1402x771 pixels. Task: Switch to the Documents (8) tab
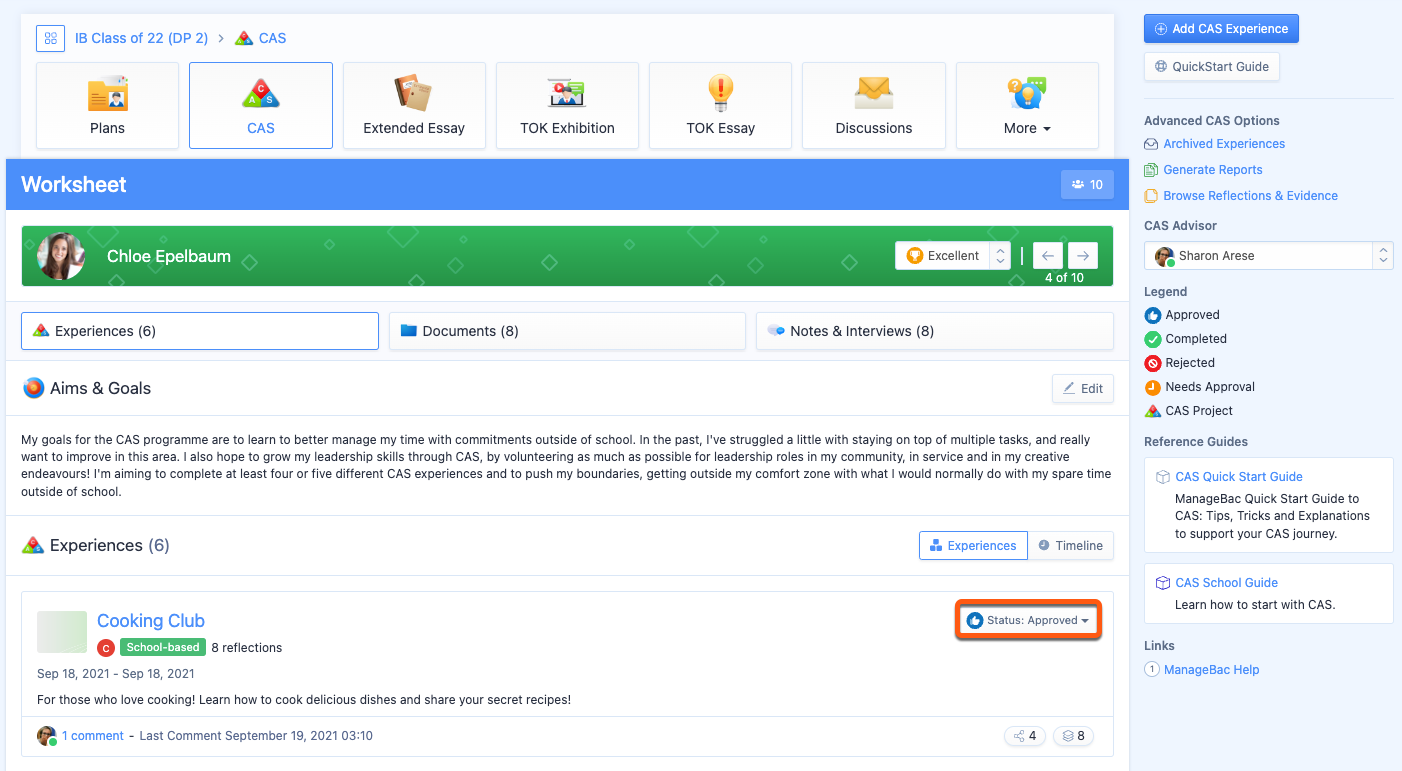[567, 331]
